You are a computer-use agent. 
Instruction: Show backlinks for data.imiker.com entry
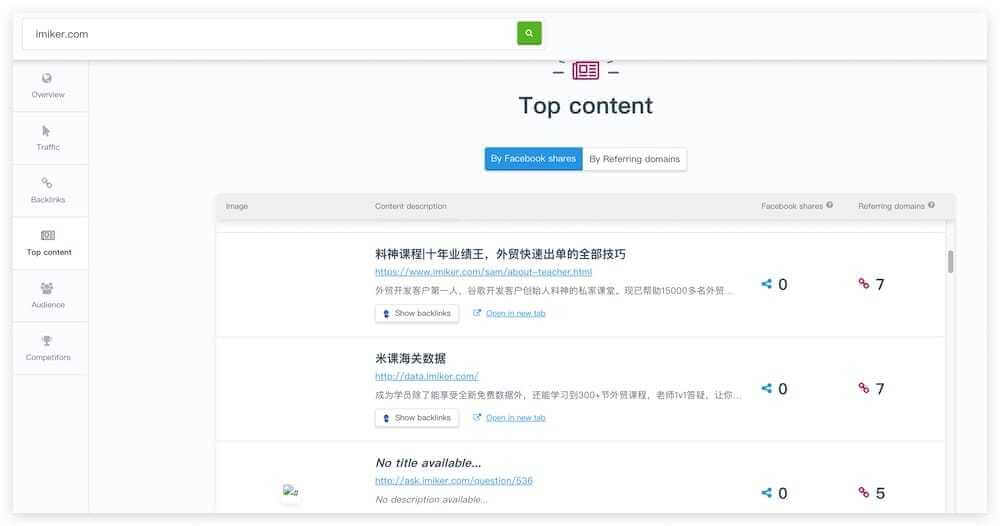click(417, 418)
